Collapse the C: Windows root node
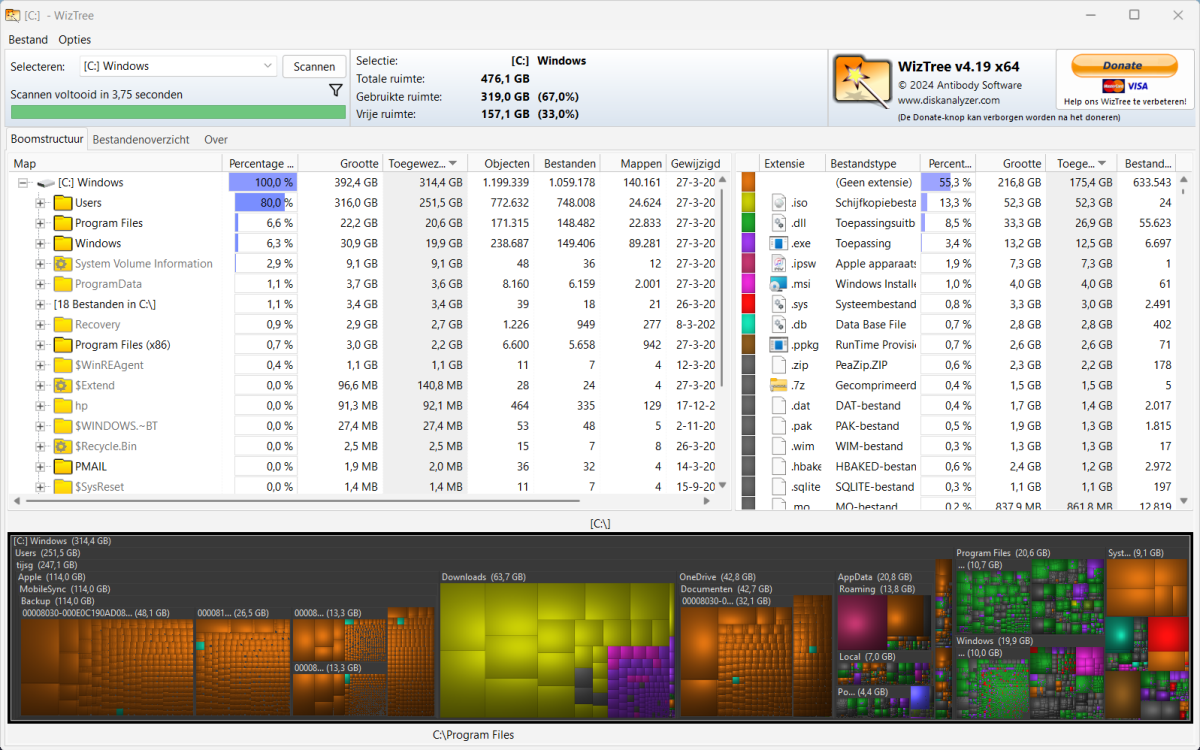 [x=23, y=183]
